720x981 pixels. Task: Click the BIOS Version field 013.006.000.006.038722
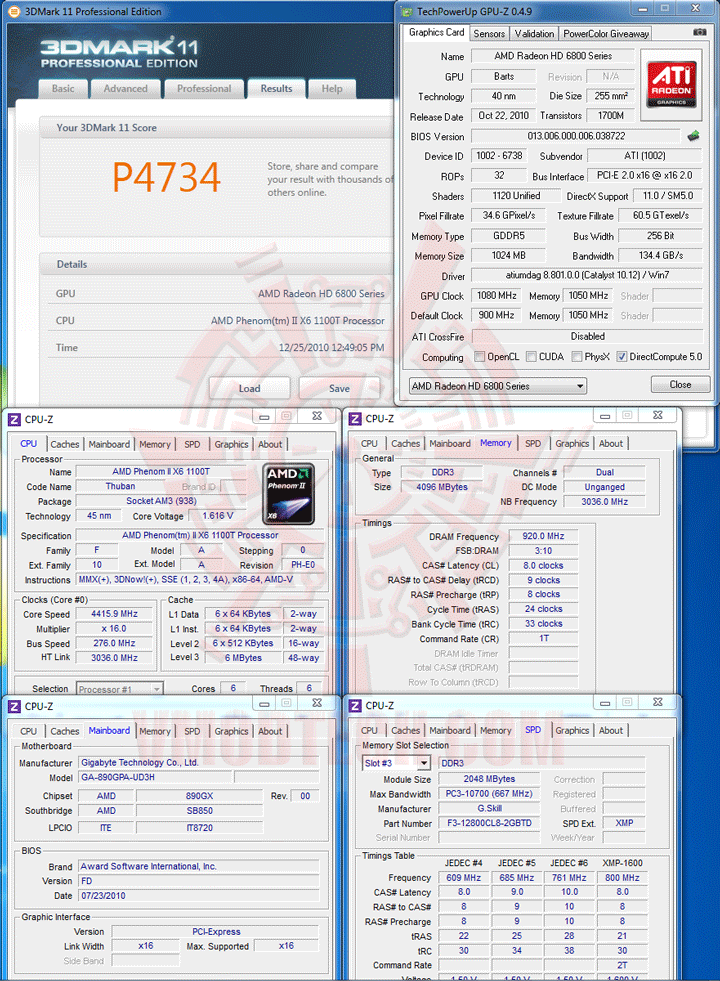pyautogui.click(x=575, y=136)
